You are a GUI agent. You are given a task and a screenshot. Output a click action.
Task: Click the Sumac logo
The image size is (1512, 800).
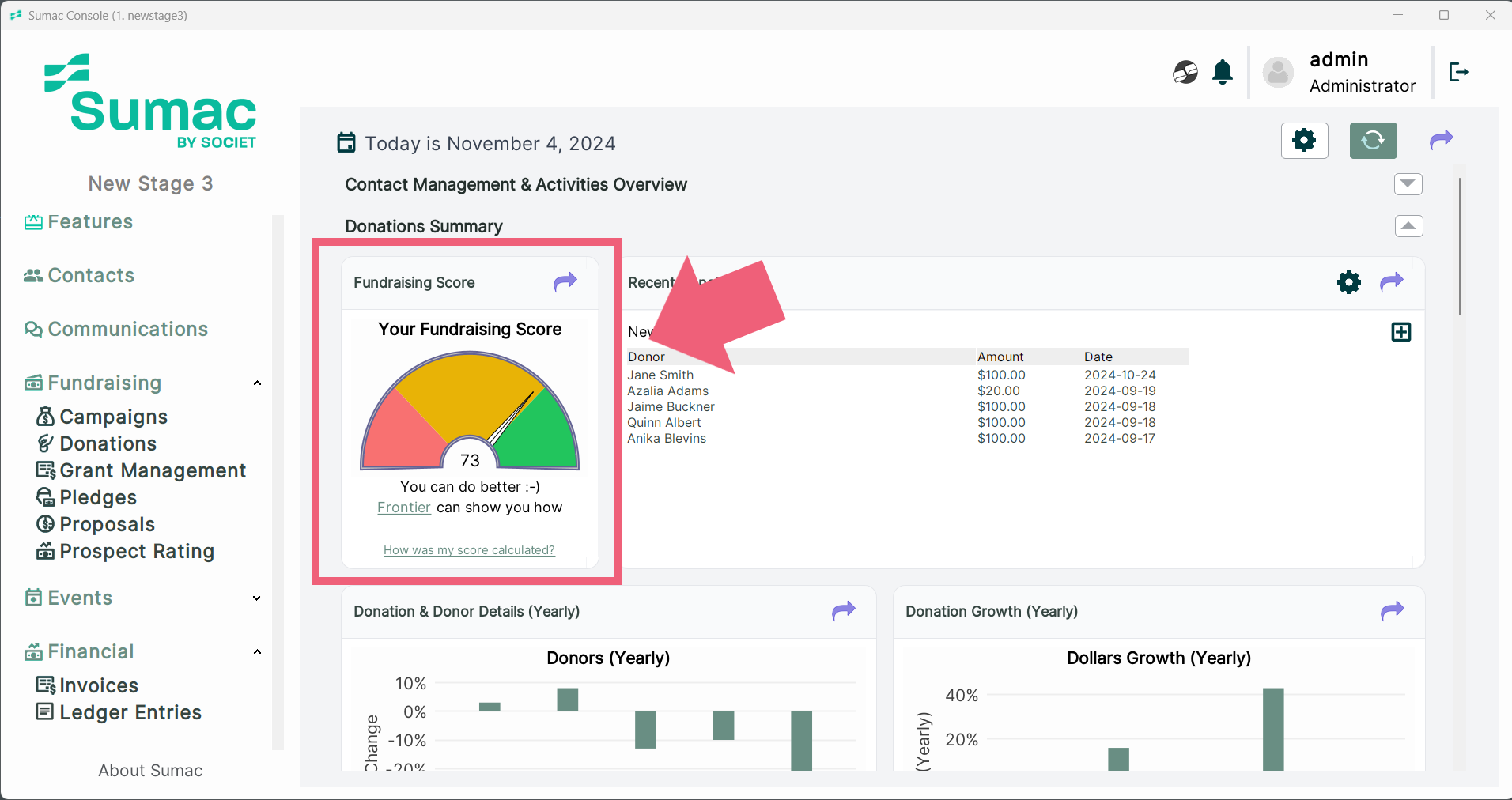150,101
